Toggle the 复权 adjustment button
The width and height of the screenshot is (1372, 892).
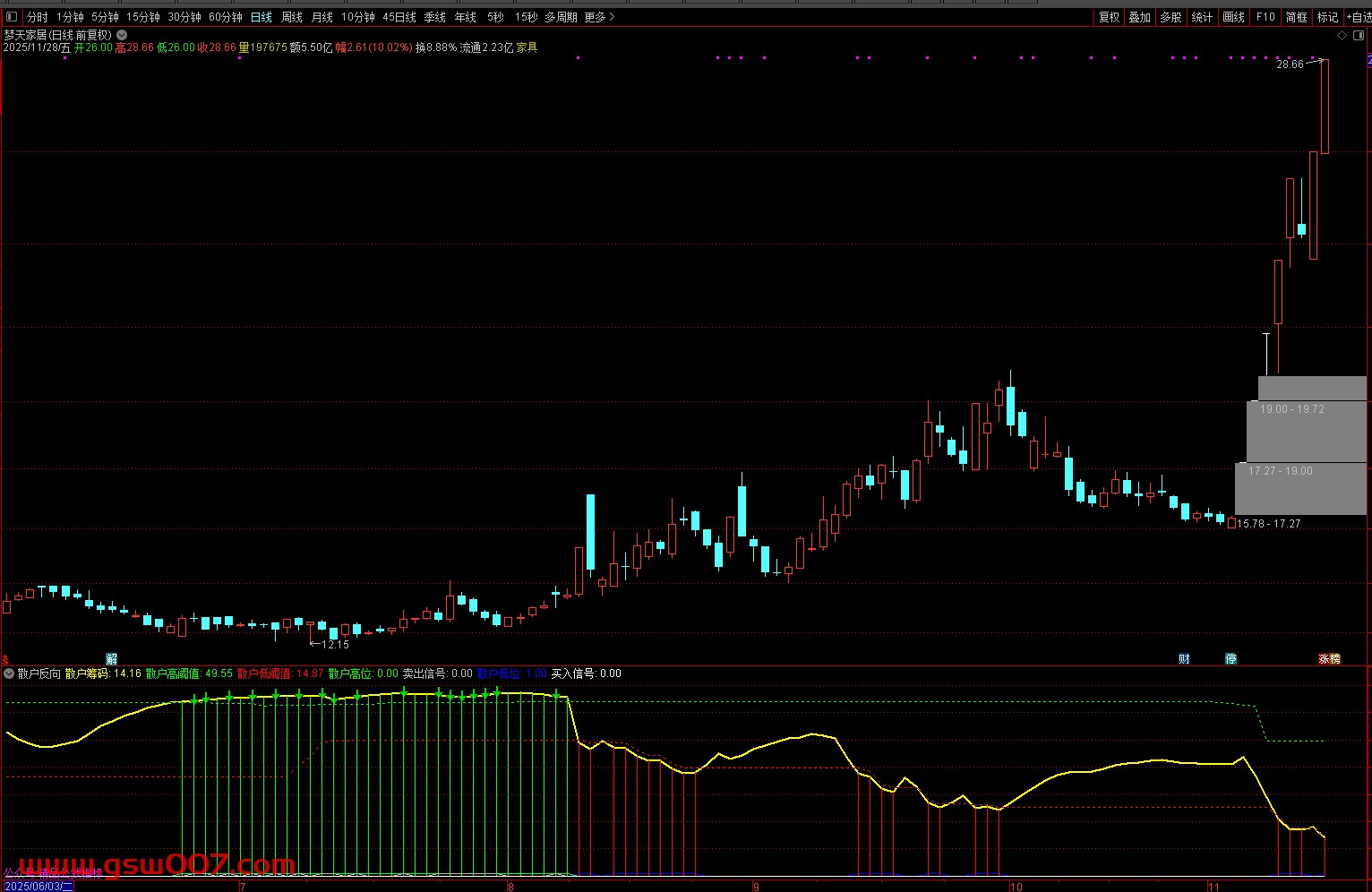pos(1109,17)
